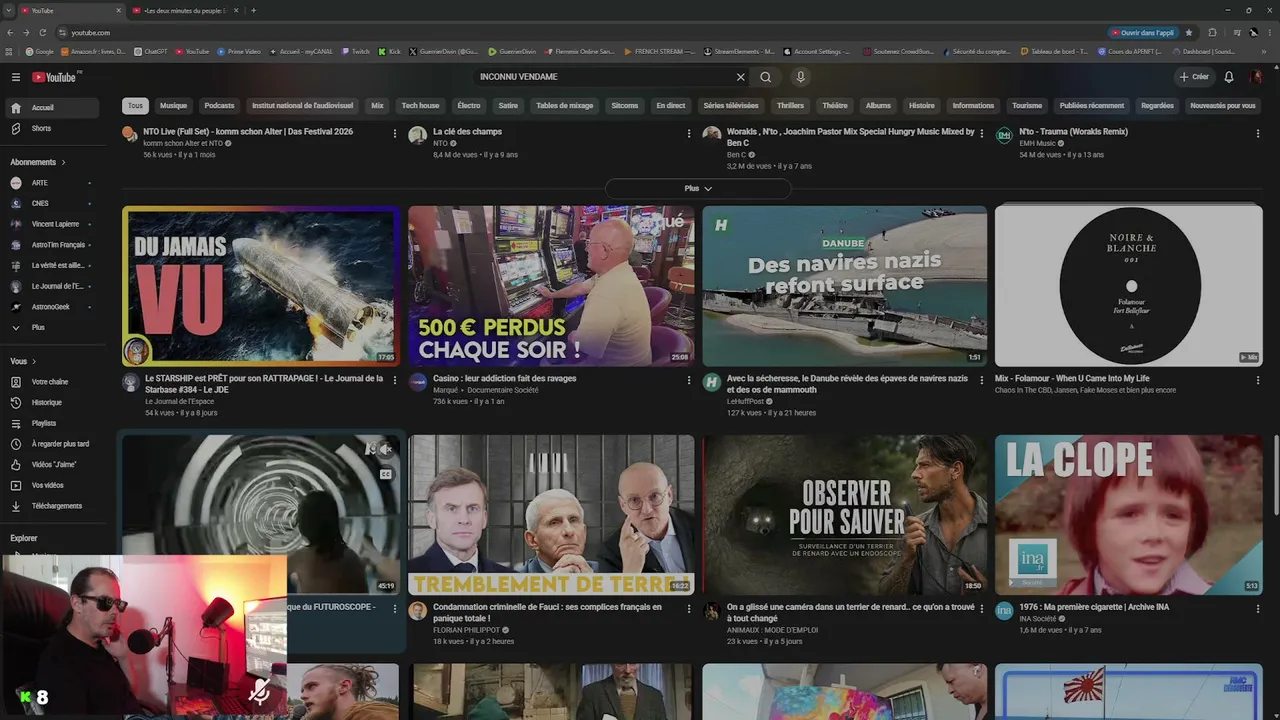This screenshot has height=720, width=1280.
Task: Open options for La clé des champs
Action: click(688, 133)
